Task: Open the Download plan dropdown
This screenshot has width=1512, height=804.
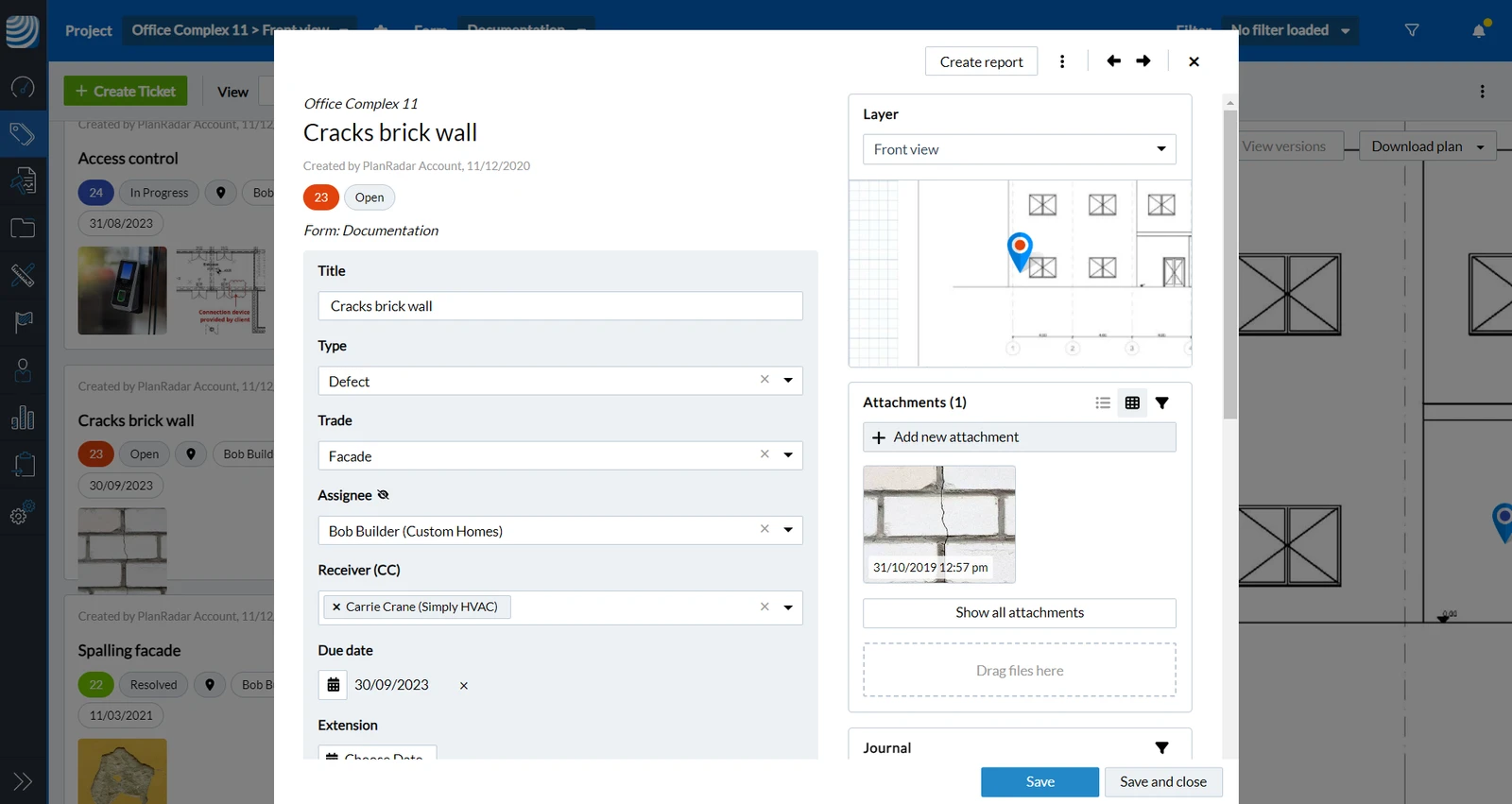Action: 1428,146
